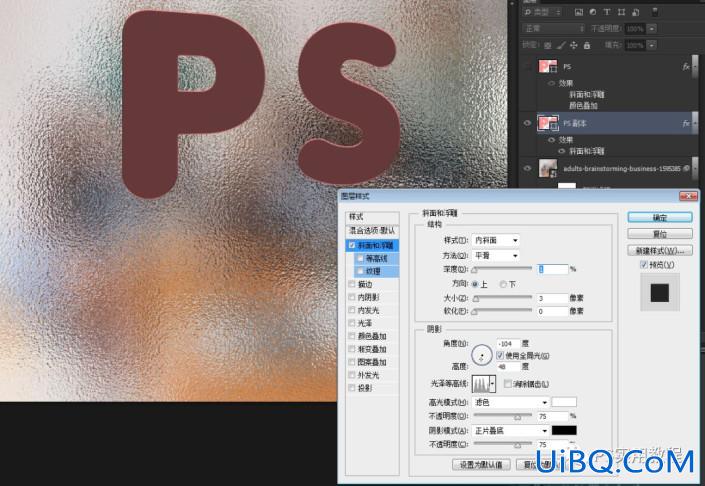
Task: Open 高光模式 dropdown showing 滤色
Action: 510,402
